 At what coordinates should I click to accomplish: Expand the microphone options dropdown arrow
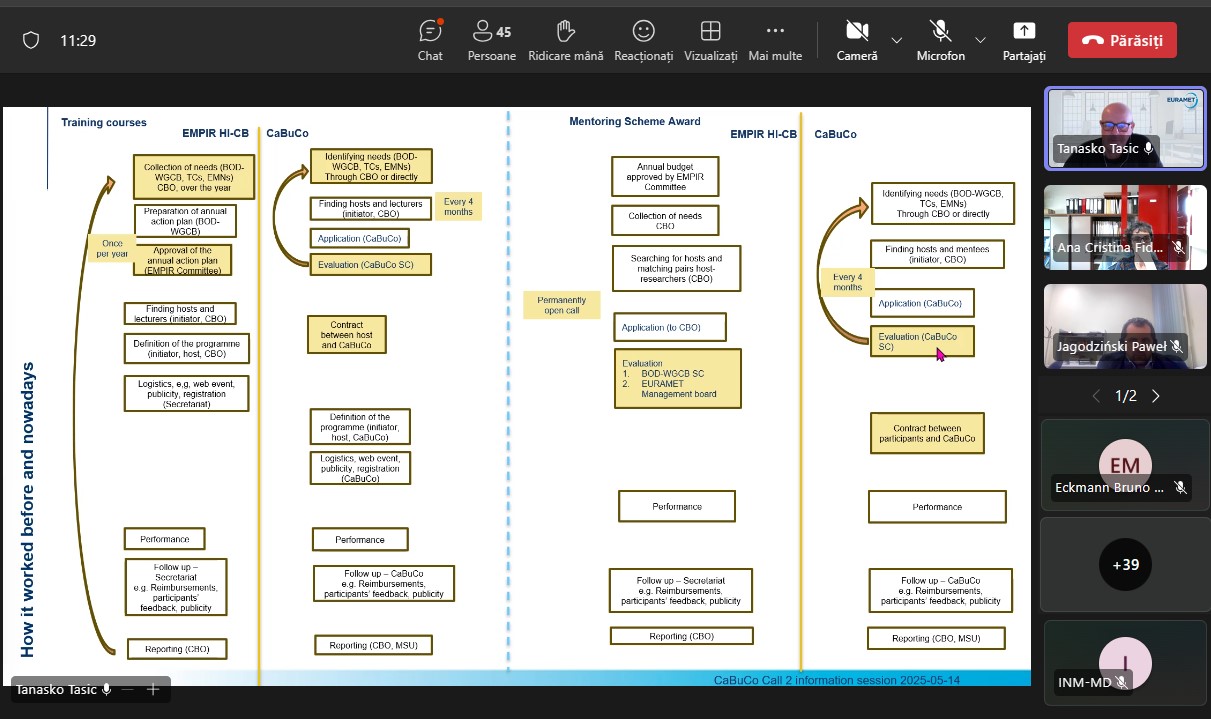[980, 40]
